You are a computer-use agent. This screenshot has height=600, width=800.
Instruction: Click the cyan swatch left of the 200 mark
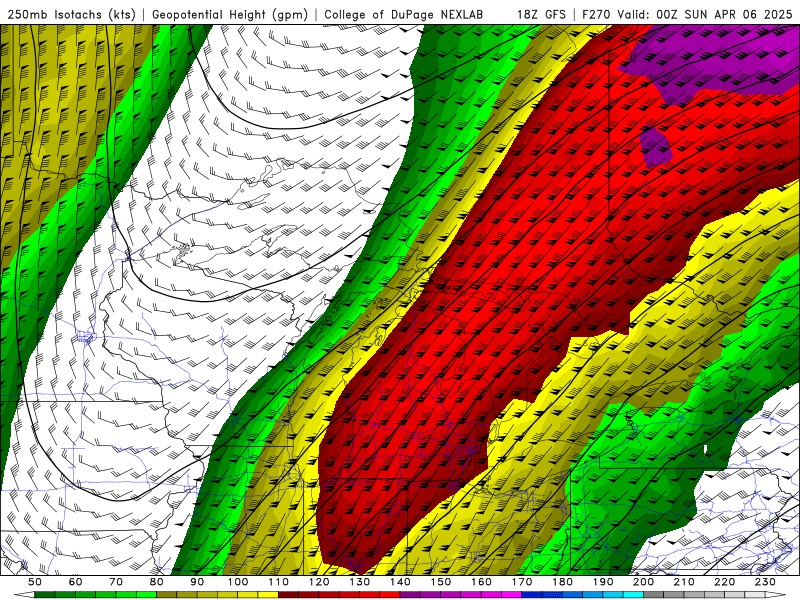[x=633, y=595]
